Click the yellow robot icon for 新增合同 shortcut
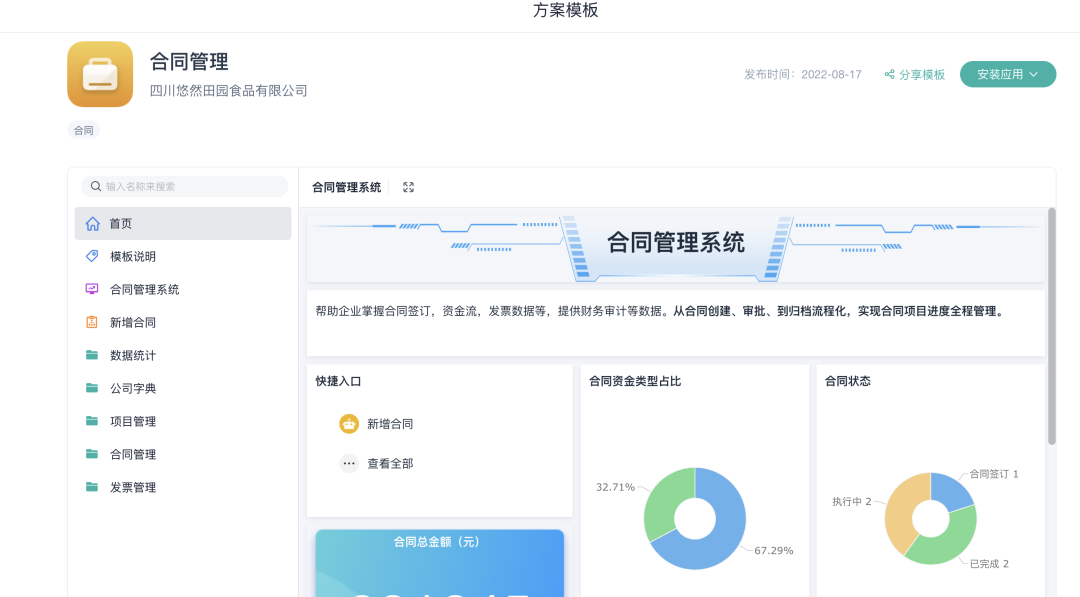This screenshot has width=1080, height=597. point(349,423)
